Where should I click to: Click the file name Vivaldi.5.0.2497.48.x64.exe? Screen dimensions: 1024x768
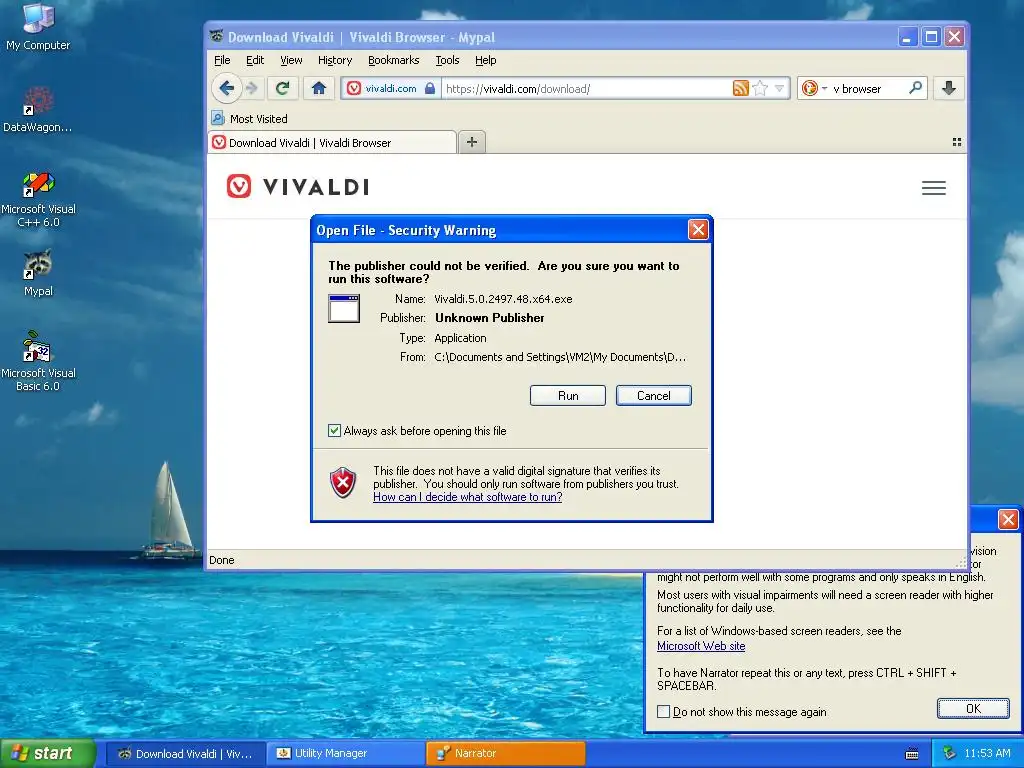pos(504,299)
